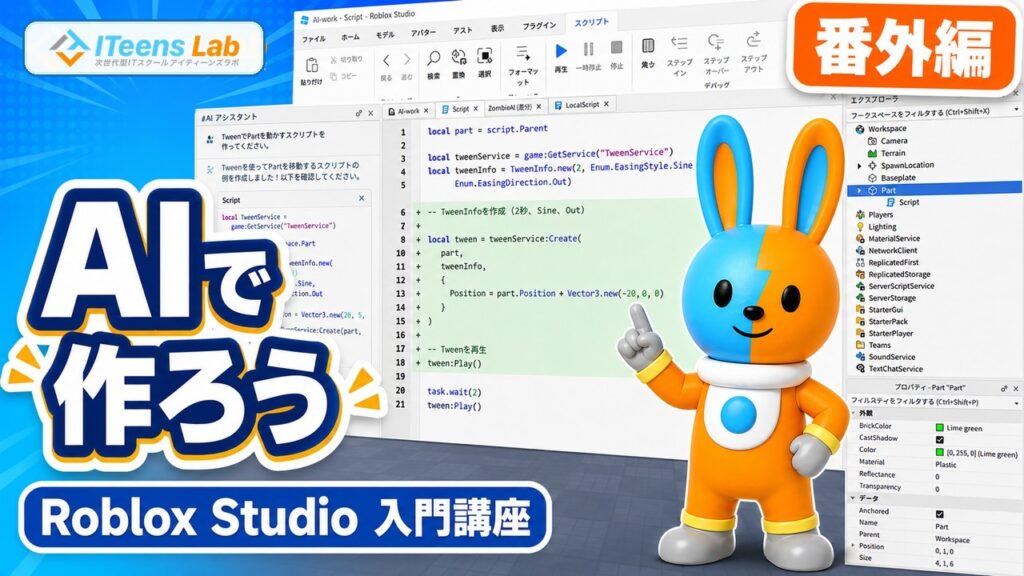
Task: Pin the AI アシスタント panel
Action: [x=359, y=114]
